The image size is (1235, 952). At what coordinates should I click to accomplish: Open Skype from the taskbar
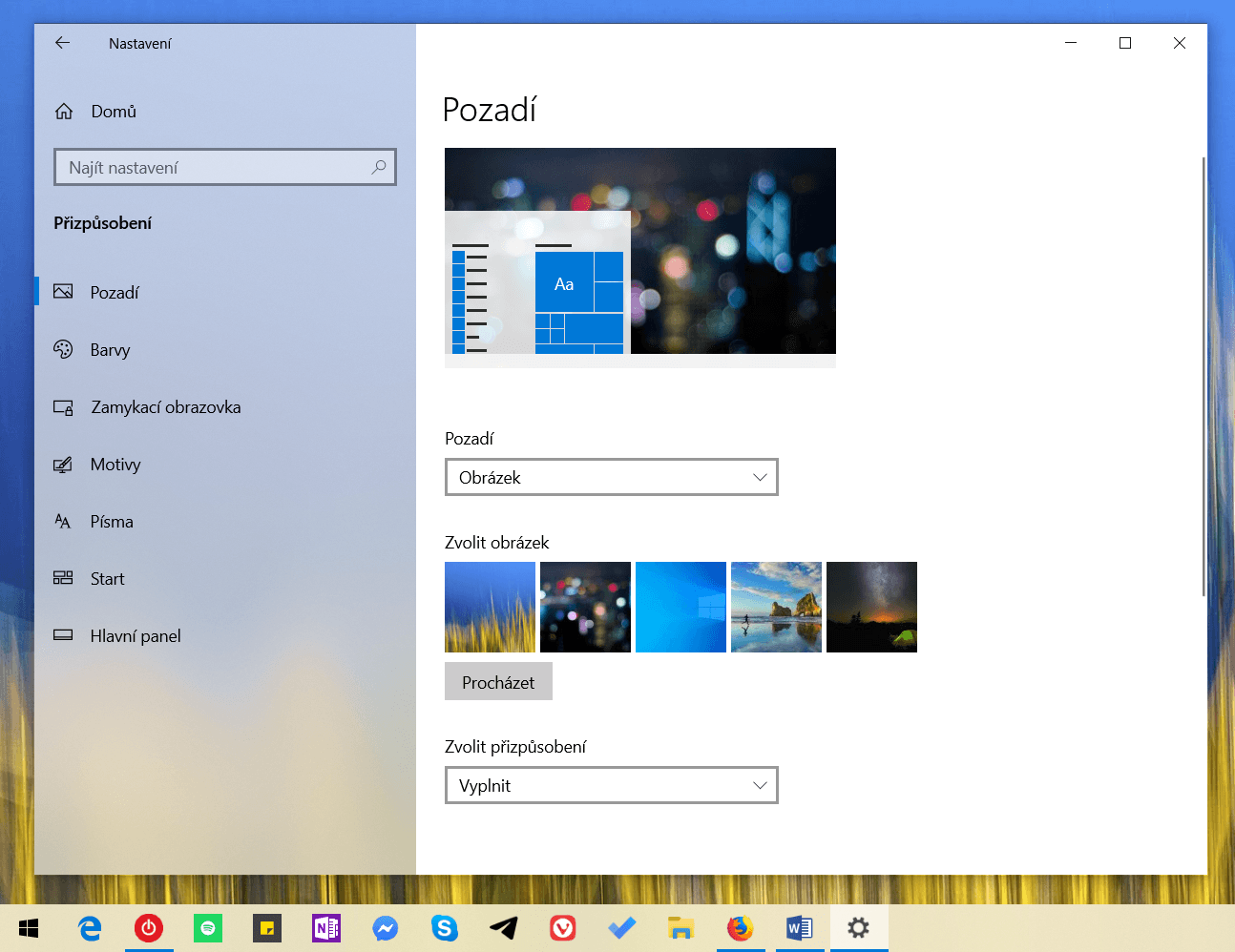pos(445,928)
